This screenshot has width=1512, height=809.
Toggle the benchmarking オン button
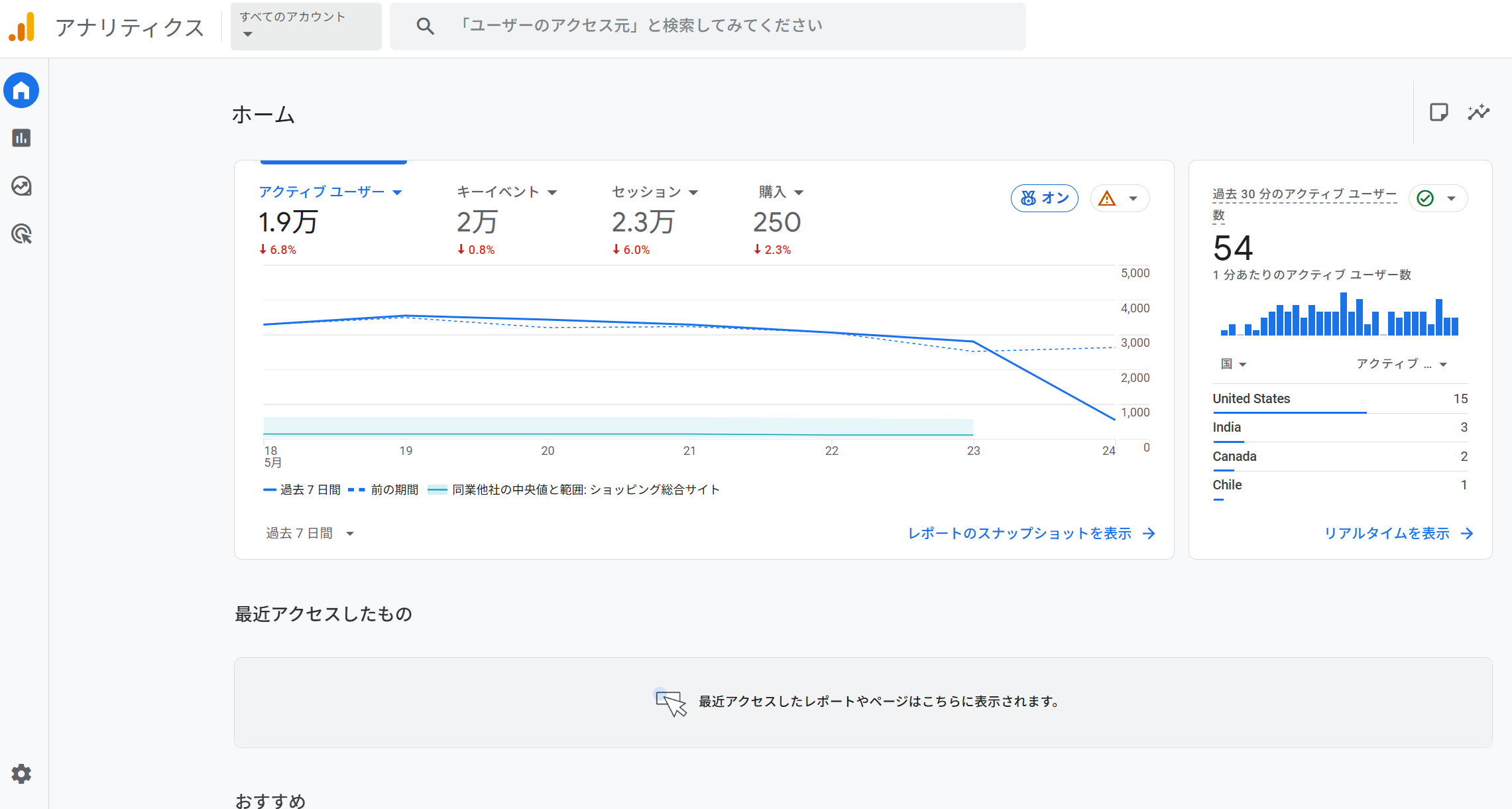click(x=1045, y=198)
